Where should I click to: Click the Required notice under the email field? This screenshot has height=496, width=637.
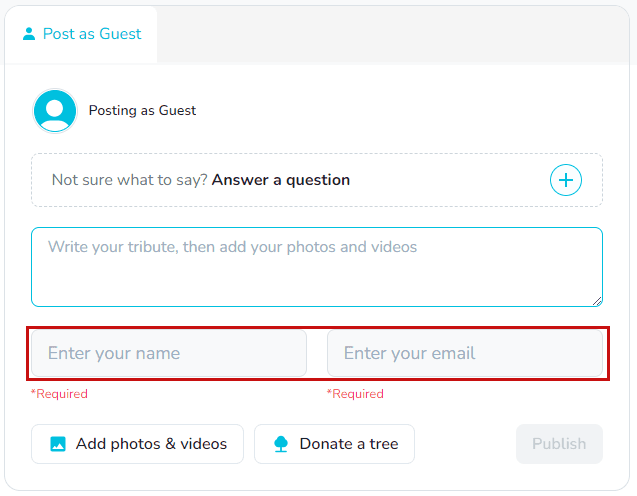pyautogui.click(x=355, y=394)
